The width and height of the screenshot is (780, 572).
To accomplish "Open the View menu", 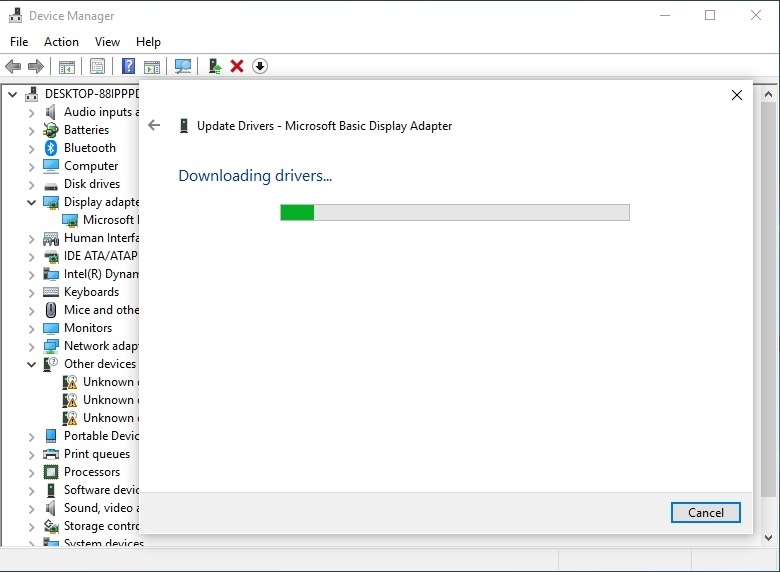I will point(107,42).
